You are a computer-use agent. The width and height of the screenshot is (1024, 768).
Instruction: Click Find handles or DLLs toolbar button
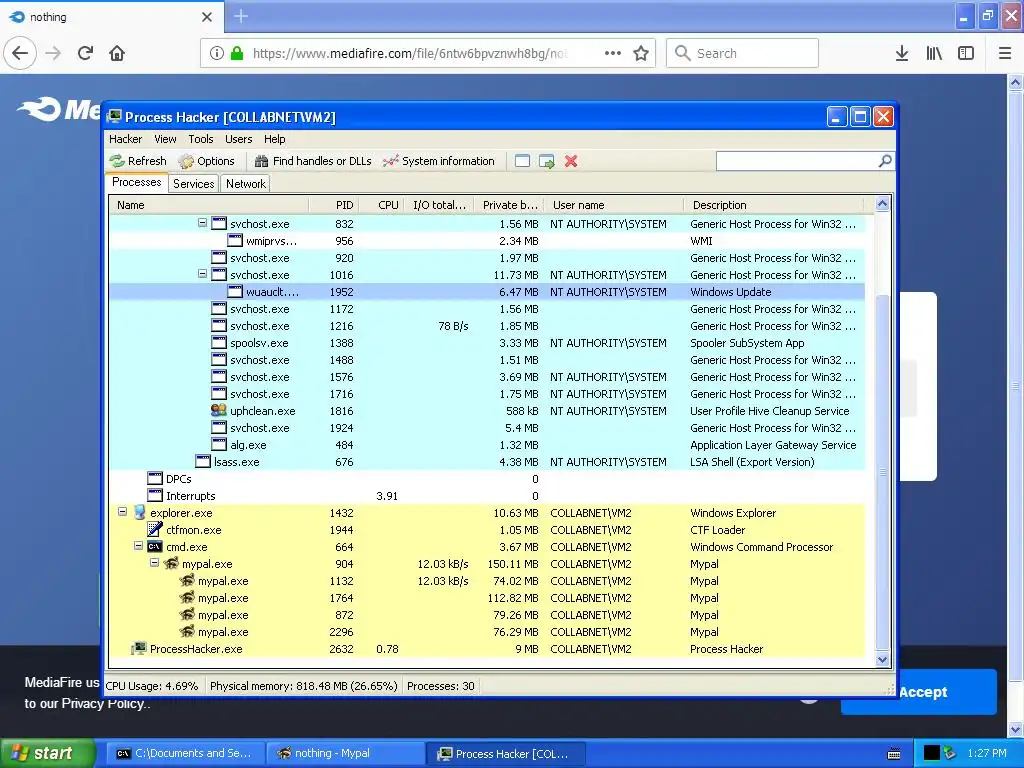coord(313,161)
